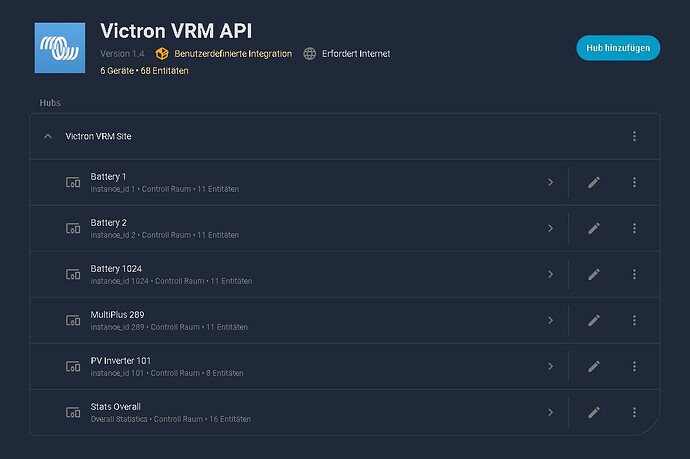Click the Victron VRM API logo
The height and width of the screenshot is (459, 690).
pos(60,46)
